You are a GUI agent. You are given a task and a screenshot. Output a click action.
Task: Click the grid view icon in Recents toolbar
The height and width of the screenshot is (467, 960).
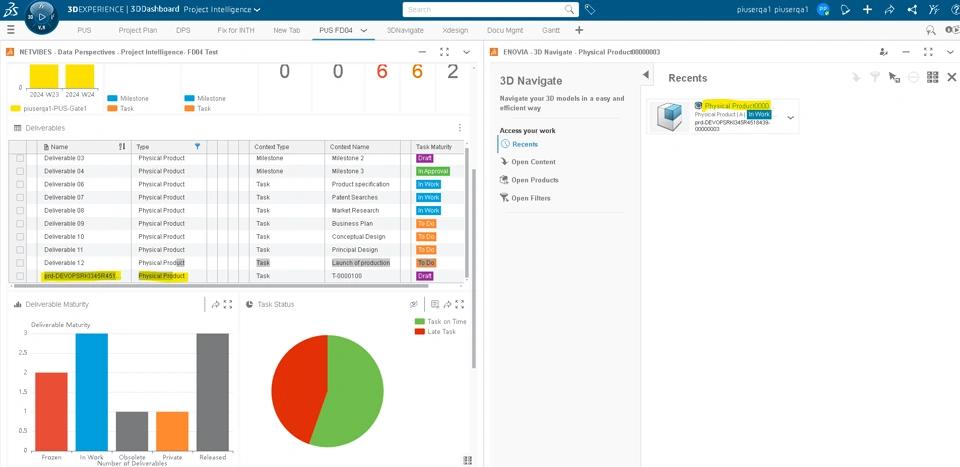932,77
